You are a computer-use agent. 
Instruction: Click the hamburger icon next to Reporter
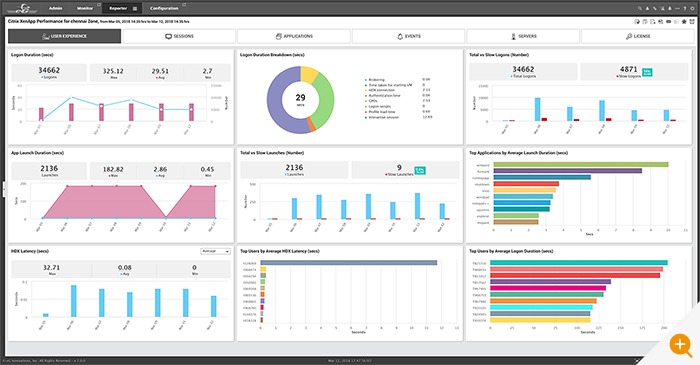click(x=135, y=8)
